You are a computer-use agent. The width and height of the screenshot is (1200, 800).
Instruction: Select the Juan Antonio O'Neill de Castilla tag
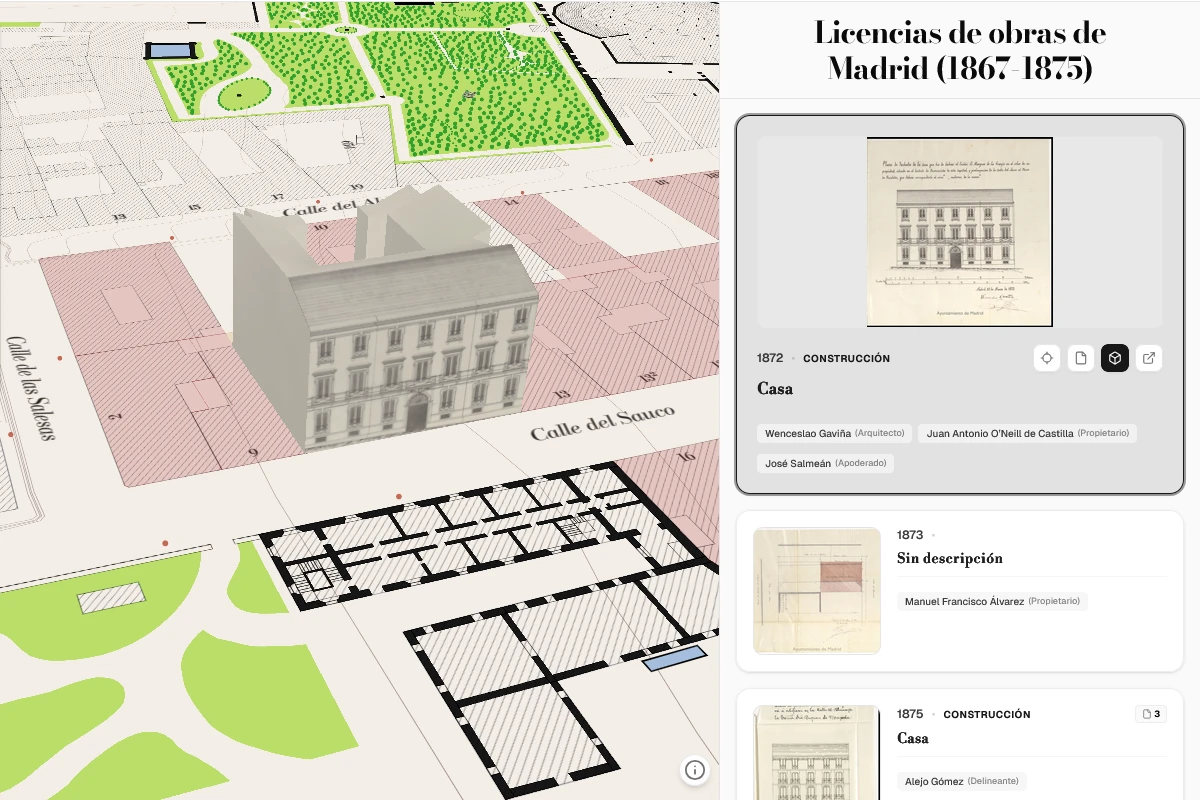1028,433
